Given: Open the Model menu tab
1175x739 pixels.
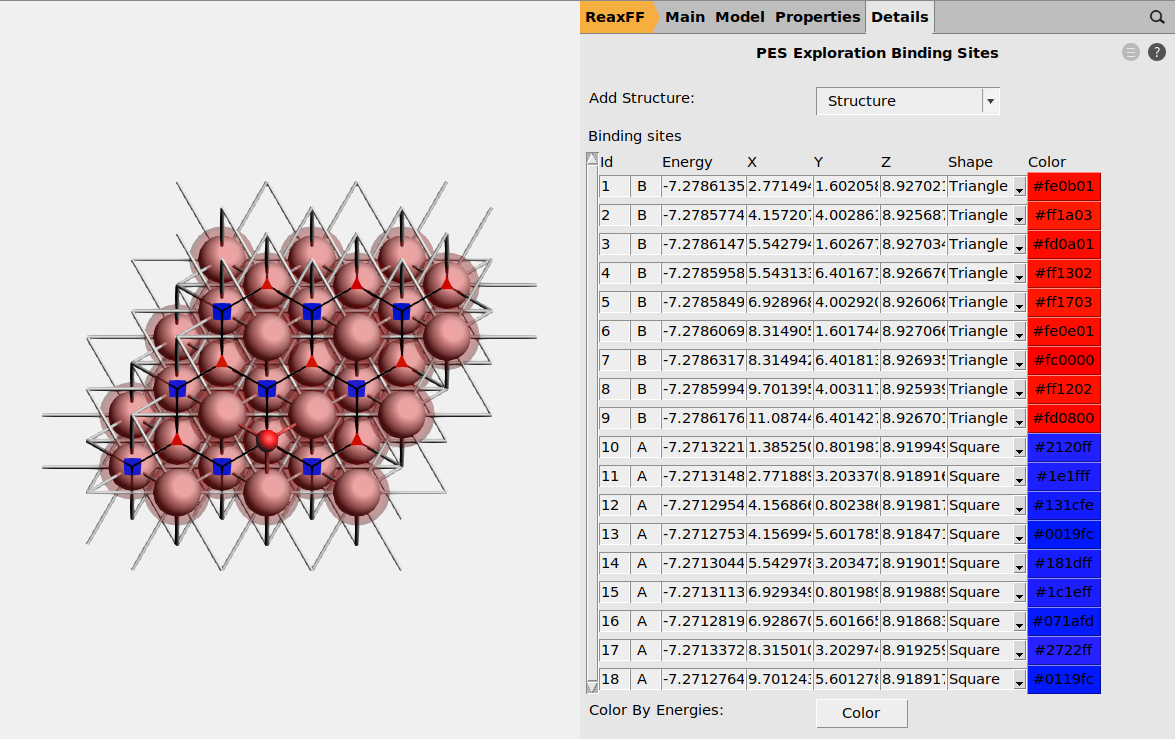Looking at the screenshot, I should coord(740,17).
